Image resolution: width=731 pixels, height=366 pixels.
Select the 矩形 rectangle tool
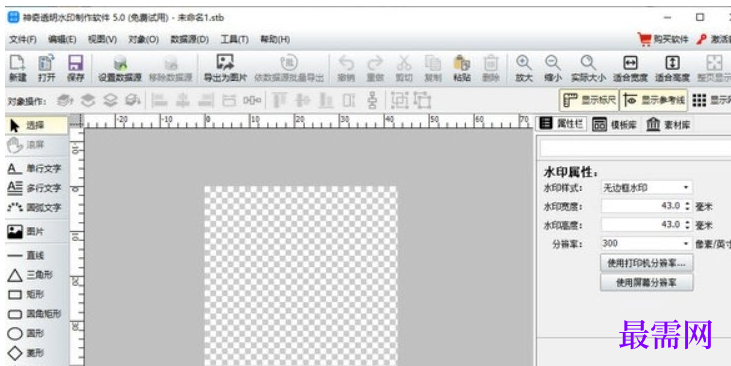[x=26, y=295]
